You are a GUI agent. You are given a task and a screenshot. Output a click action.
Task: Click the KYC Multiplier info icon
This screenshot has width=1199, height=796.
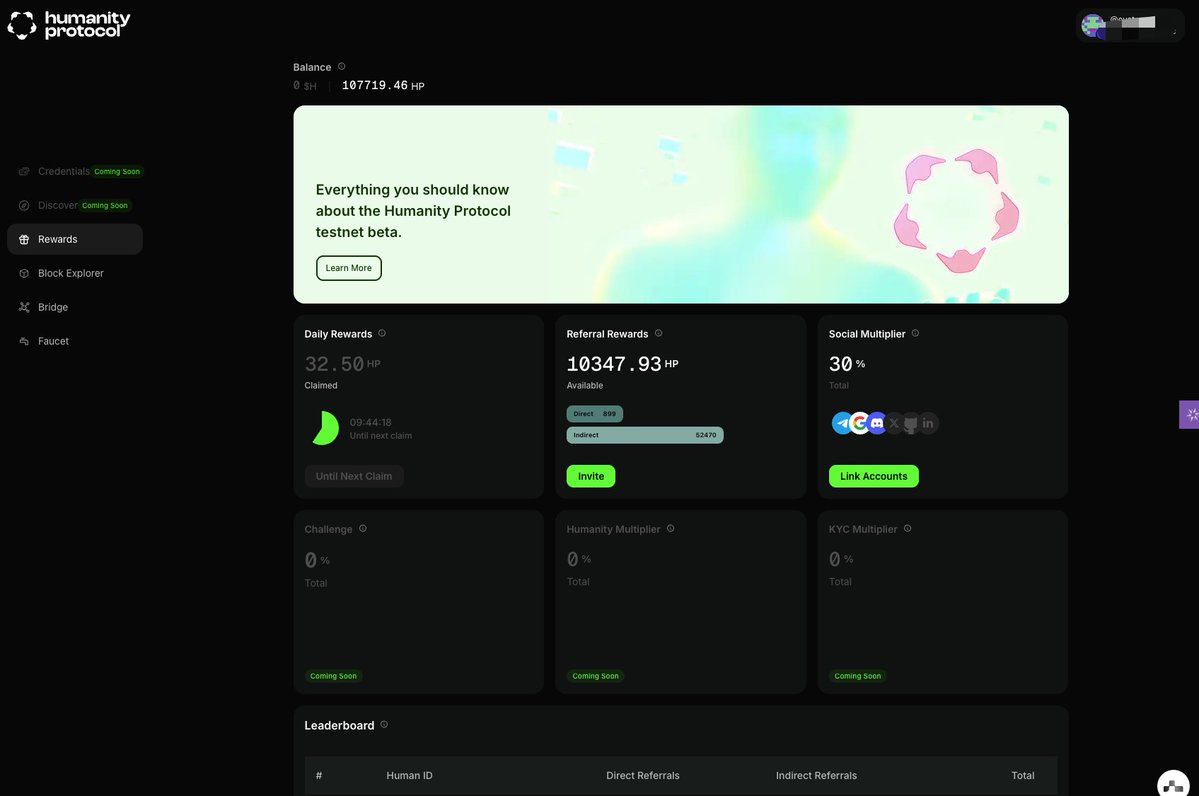(x=908, y=528)
